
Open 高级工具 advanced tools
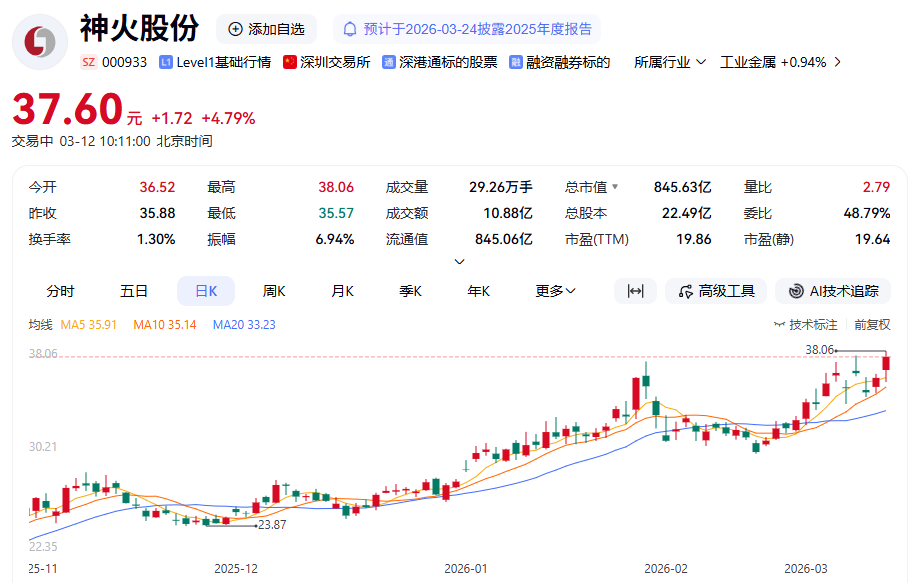click(716, 291)
